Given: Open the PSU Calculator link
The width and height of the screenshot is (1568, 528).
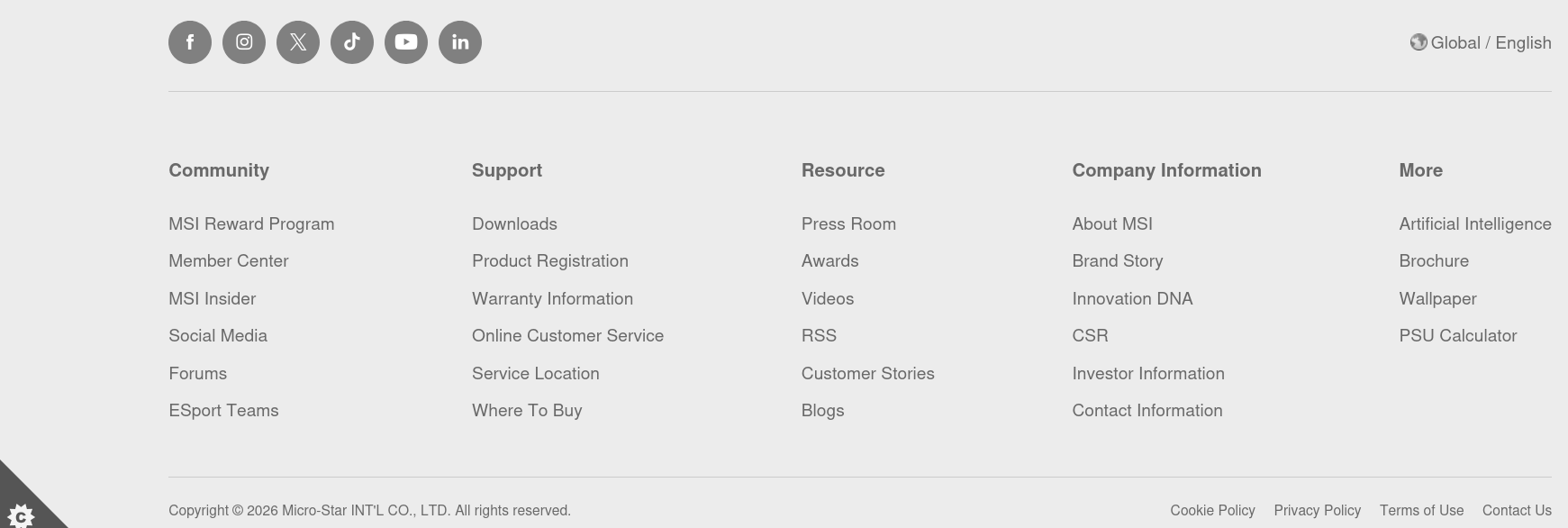Looking at the screenshot, I should (1457, 336).
